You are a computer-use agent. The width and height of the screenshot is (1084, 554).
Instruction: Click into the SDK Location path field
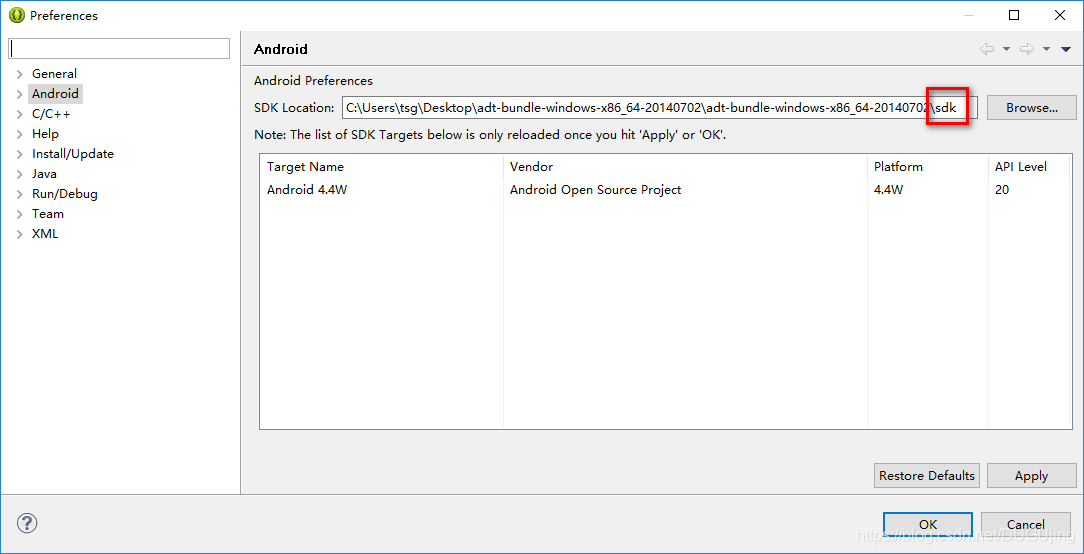point(660,108)
